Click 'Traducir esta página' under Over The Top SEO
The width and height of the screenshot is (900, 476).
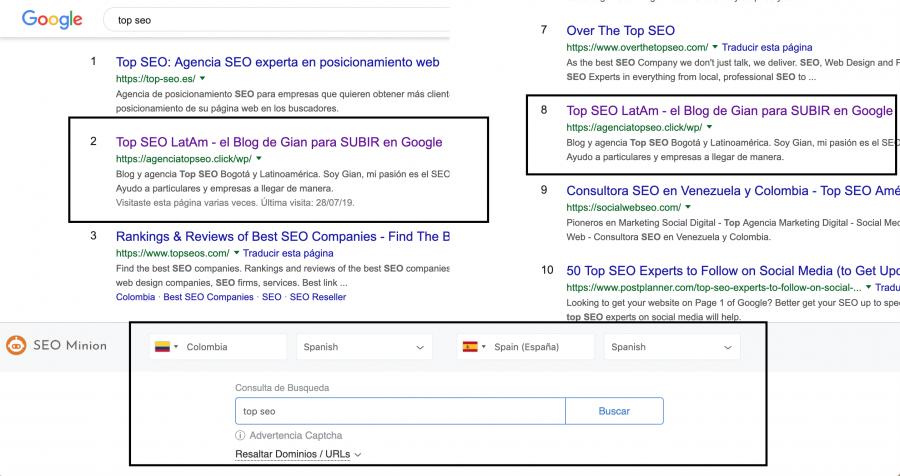(x=769, y=47)
